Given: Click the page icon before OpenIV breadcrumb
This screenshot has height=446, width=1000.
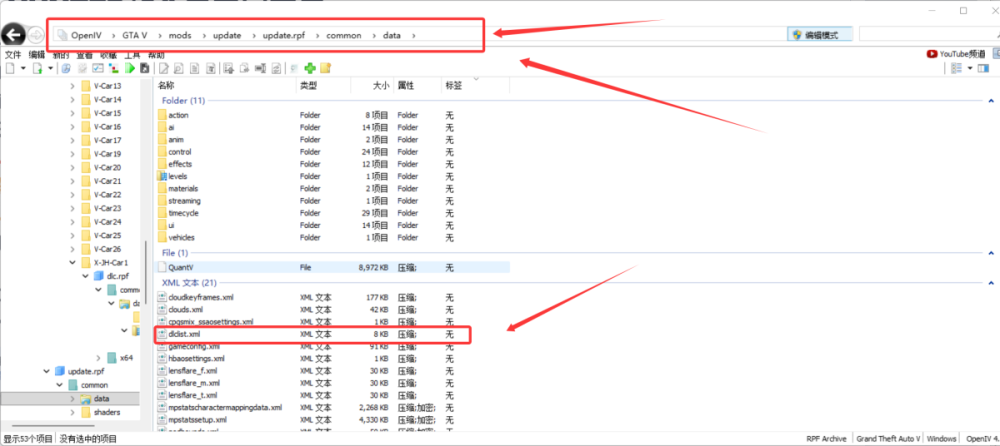Looking at the screenshot, I should coord(62,35).
